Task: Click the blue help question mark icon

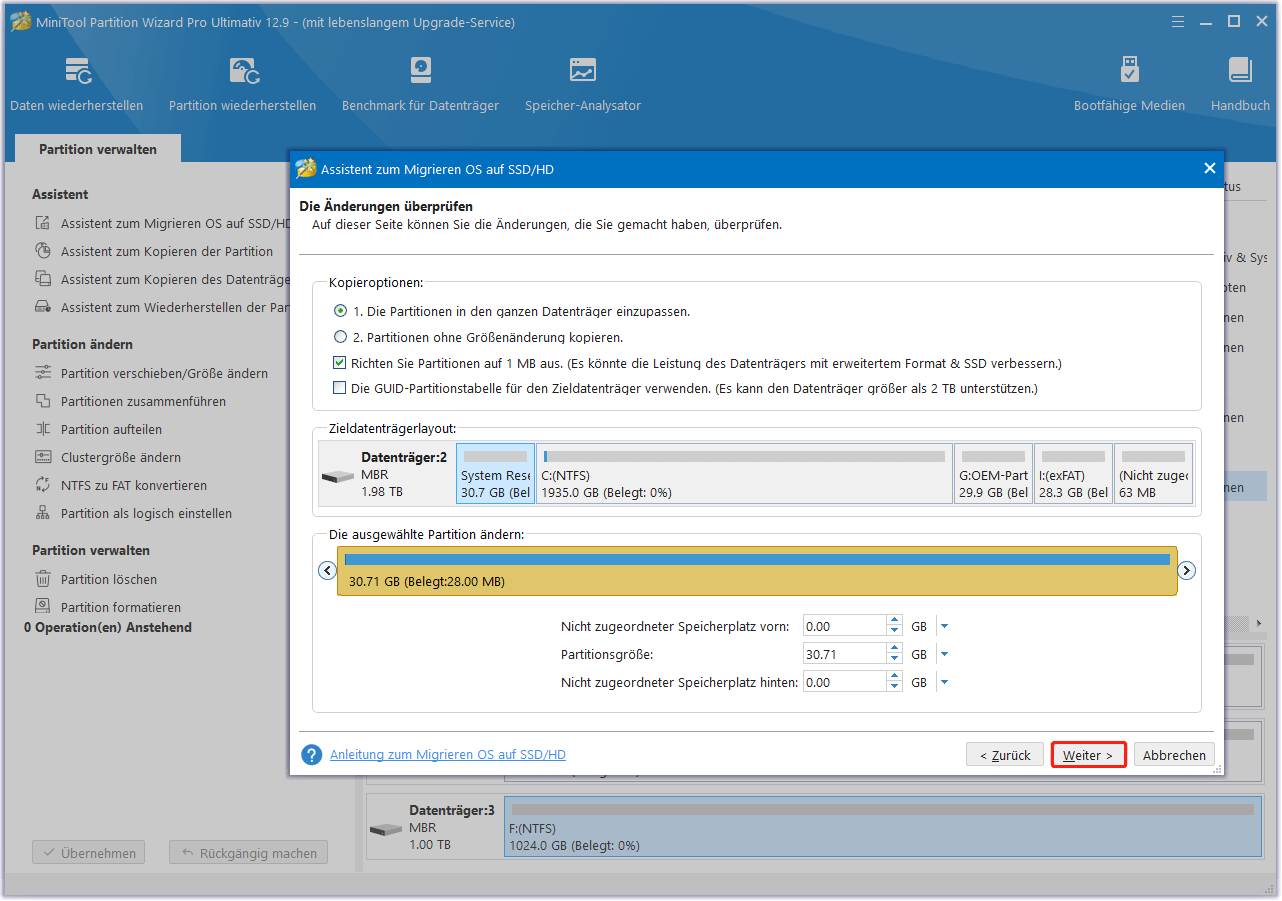Action: 312,755
